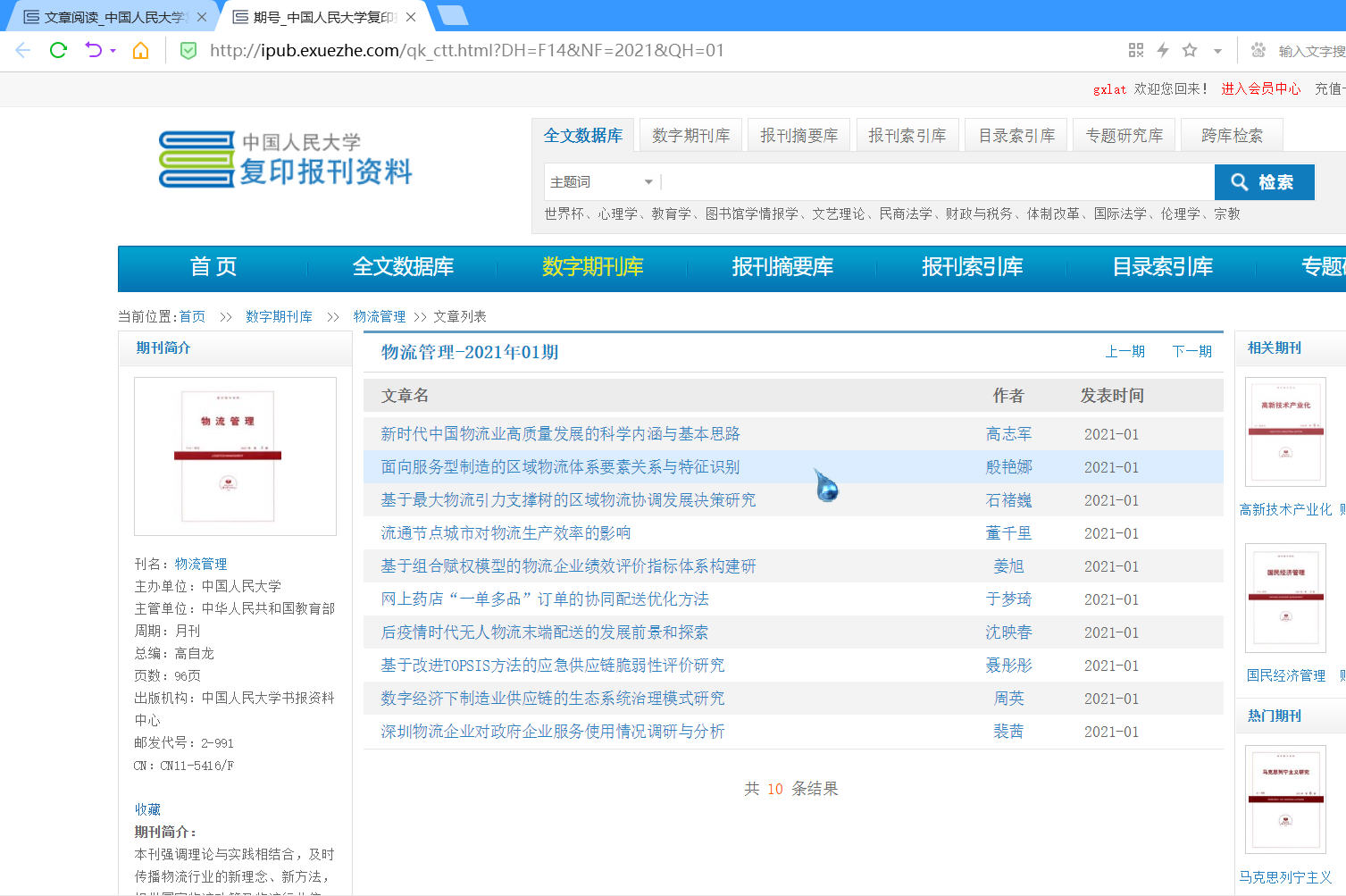Close the 文章阅读 browser tab
The height and width of the screenshot is (896, 1346).
202,17
